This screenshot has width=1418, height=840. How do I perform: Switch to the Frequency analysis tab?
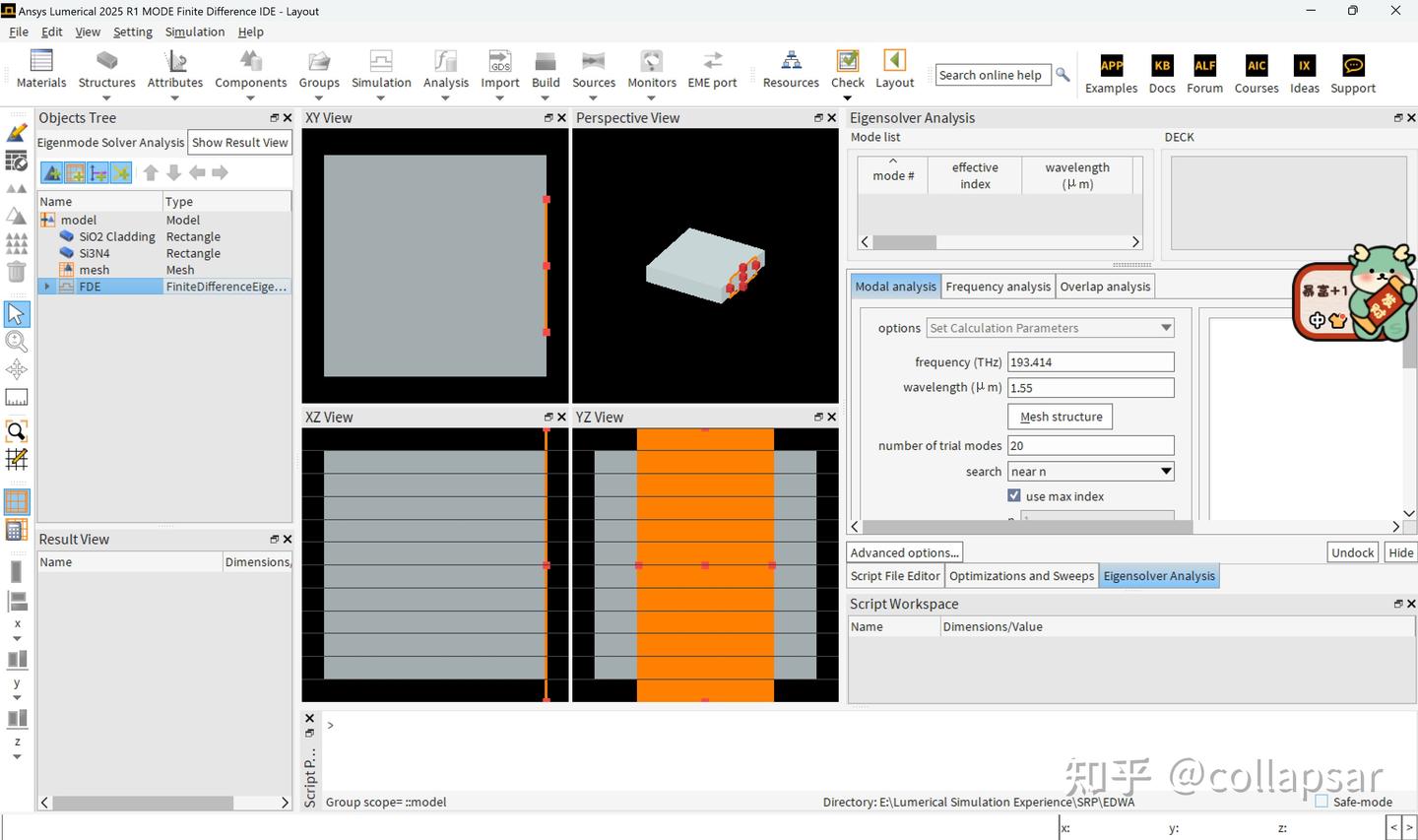(x=998, y=286)
